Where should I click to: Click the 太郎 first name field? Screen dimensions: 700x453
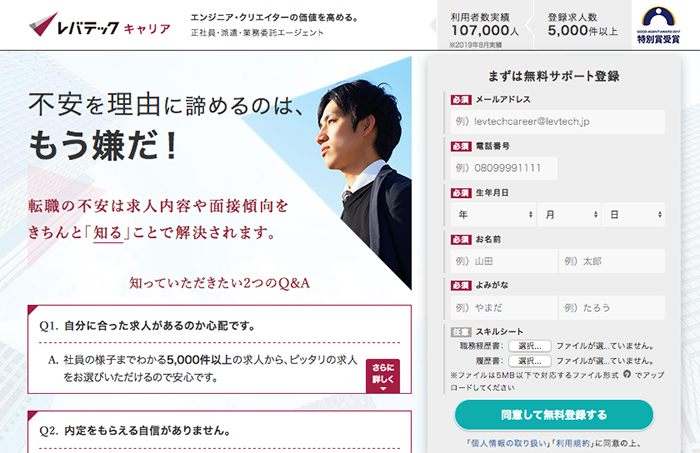[612, 261]
